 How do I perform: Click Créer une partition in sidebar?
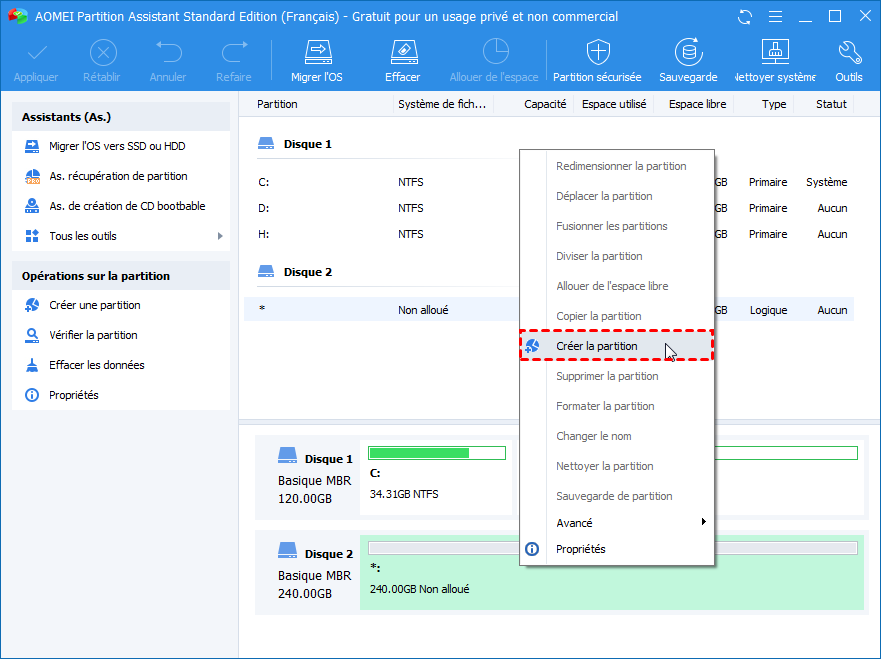[x=94, y=305]
